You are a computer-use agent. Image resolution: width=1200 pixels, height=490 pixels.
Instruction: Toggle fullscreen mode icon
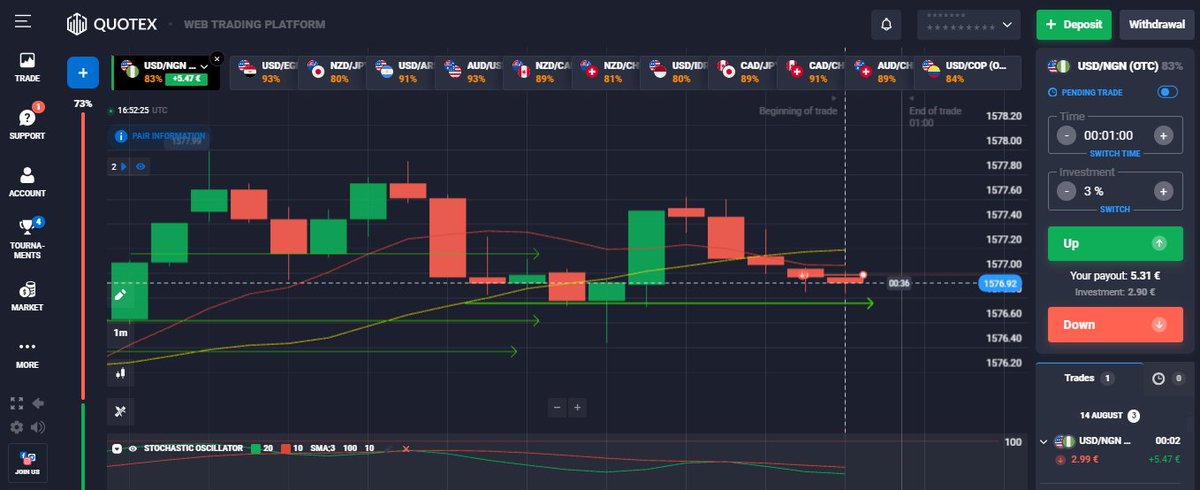[16, 404]
